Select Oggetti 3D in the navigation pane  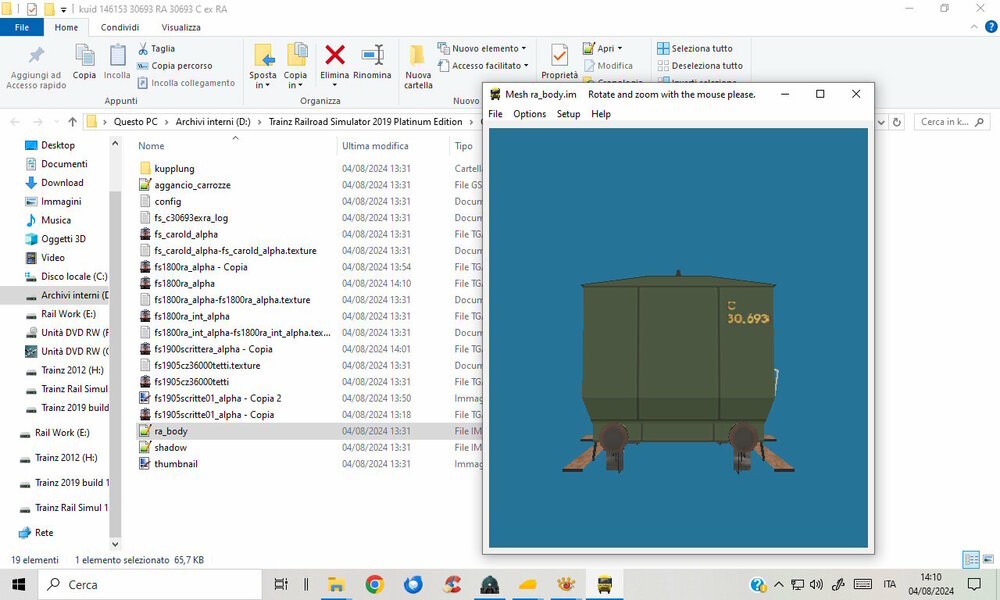(x=63, y=239)
